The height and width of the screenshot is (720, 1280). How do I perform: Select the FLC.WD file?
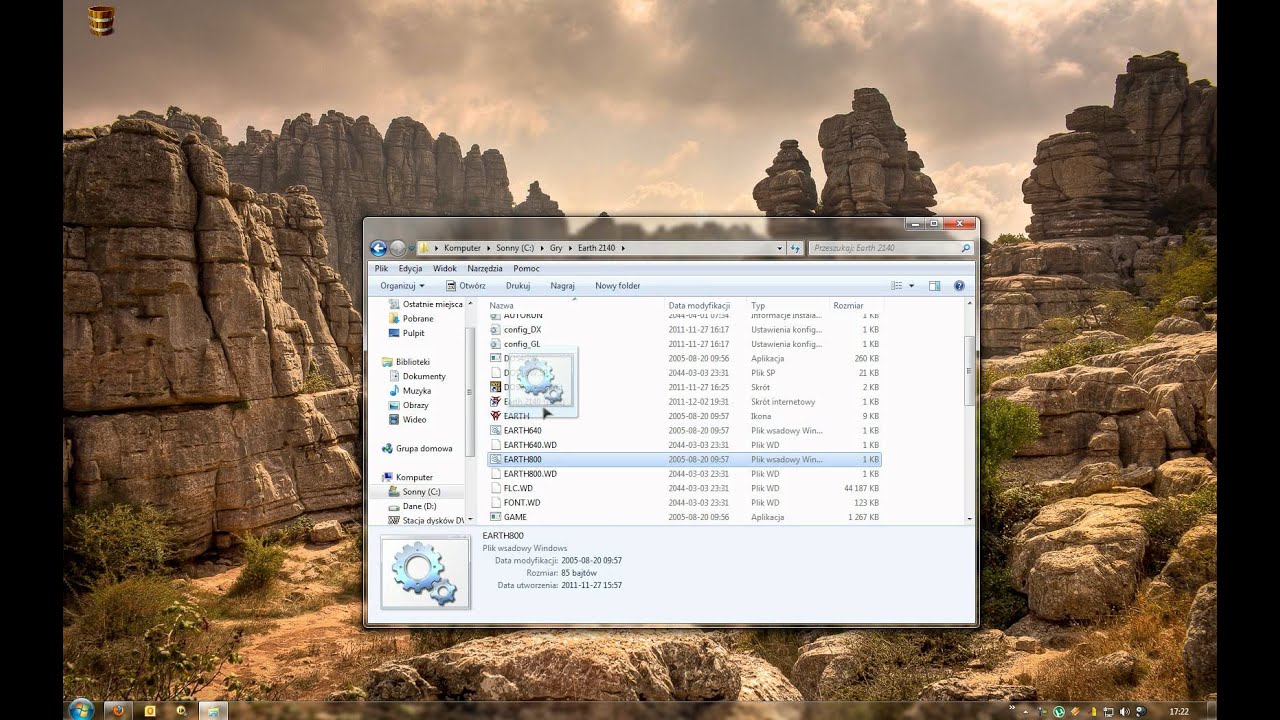[x=684, y=489]
